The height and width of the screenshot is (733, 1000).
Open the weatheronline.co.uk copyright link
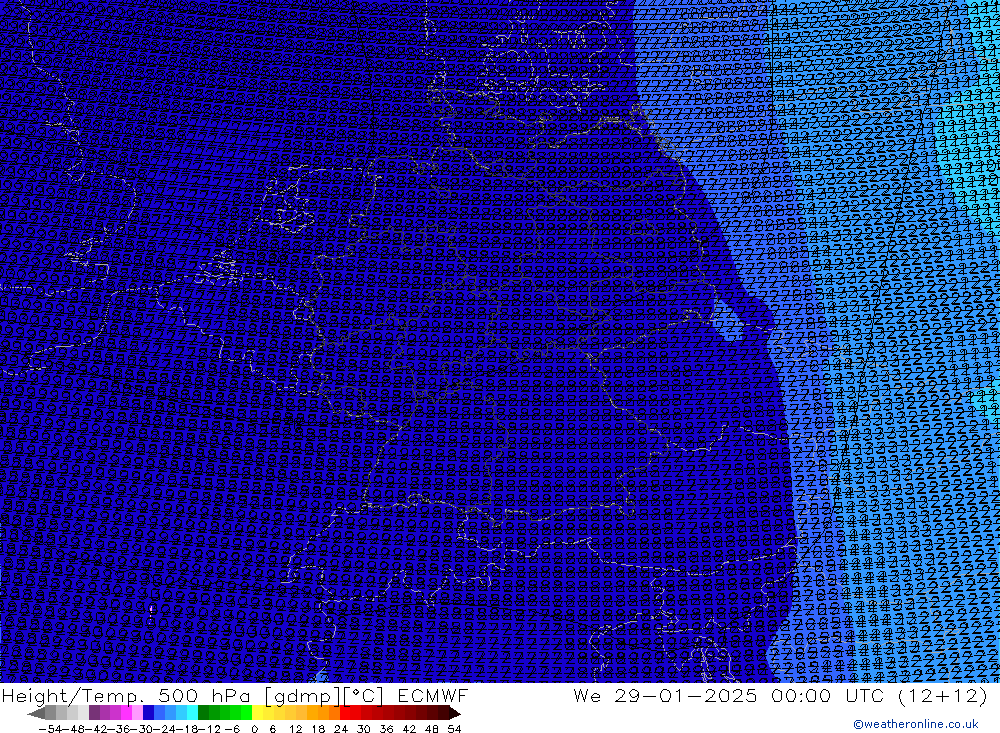point(915,724)
